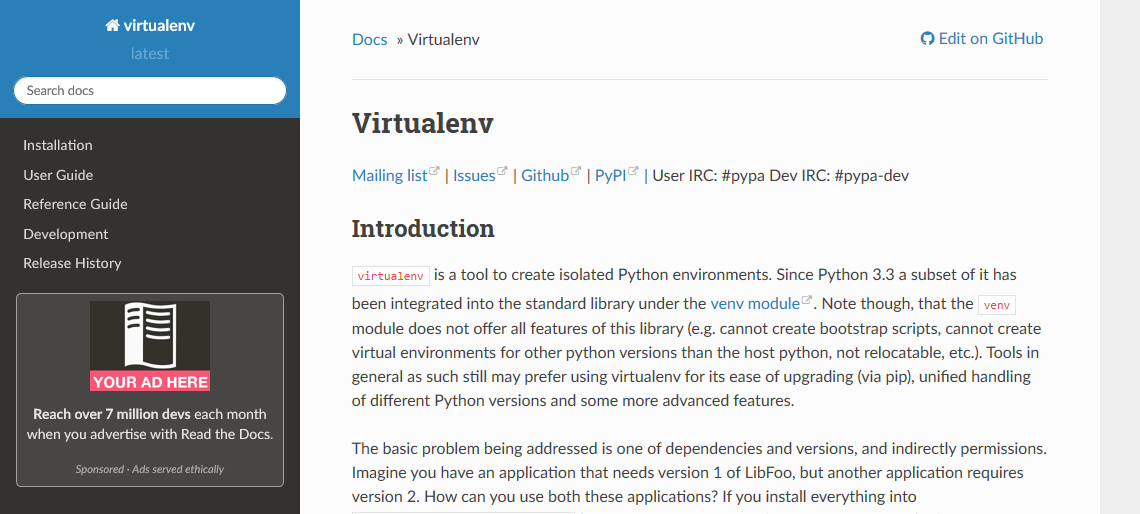Select Development in the sidebar
This screenshot has width=1140, height=514.
(x=66, y=234)
